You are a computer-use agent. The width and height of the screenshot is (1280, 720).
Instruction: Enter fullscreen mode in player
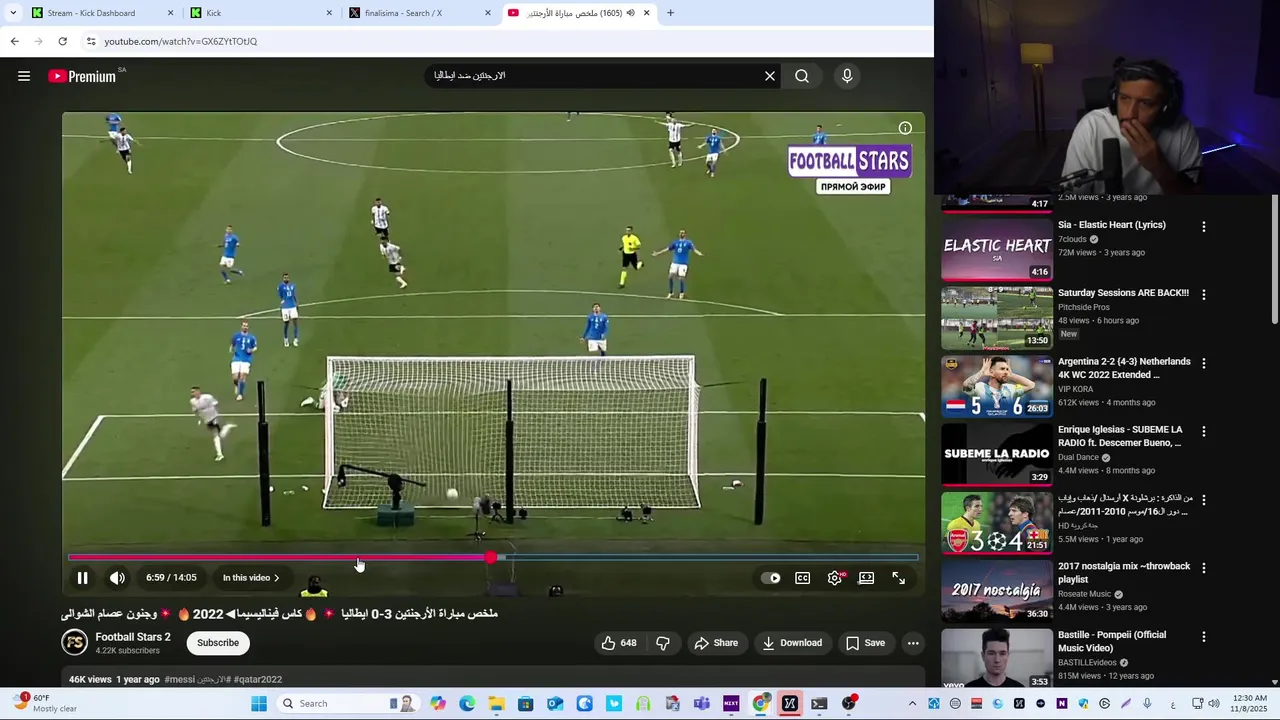[898, 578]
